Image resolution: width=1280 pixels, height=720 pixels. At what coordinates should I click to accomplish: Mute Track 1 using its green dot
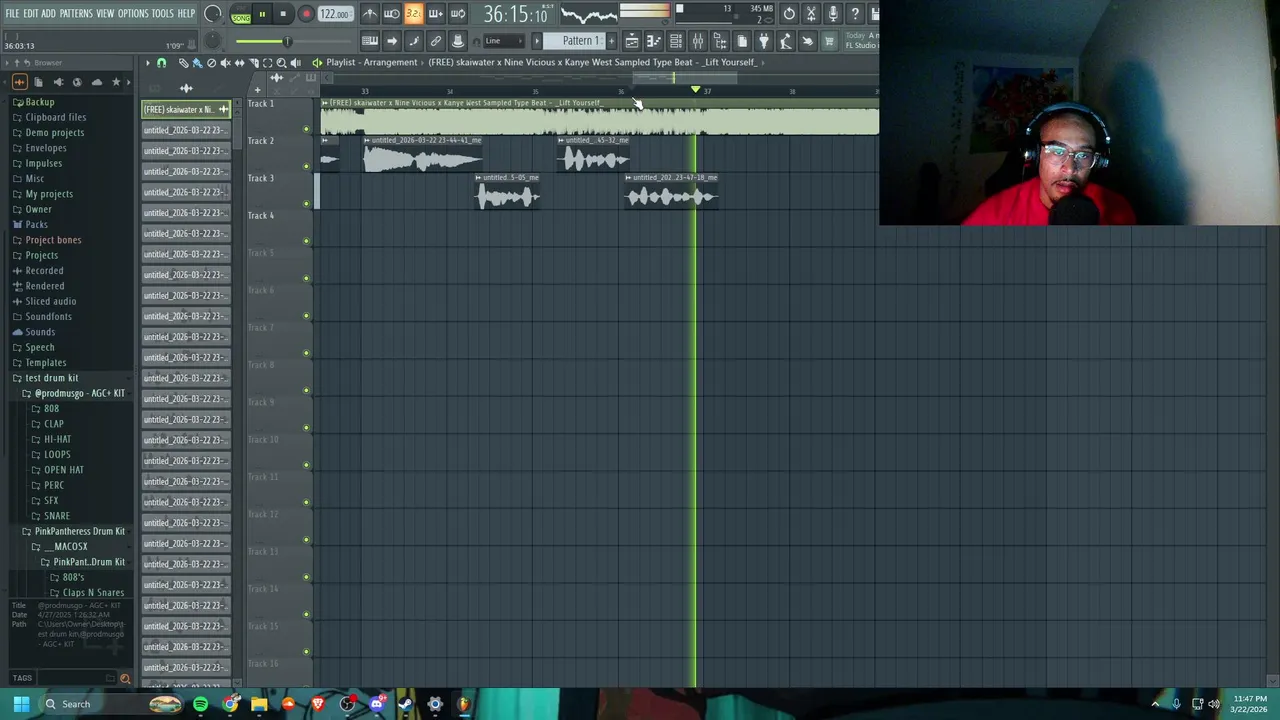pyautogui.click(x=306, y=129)
